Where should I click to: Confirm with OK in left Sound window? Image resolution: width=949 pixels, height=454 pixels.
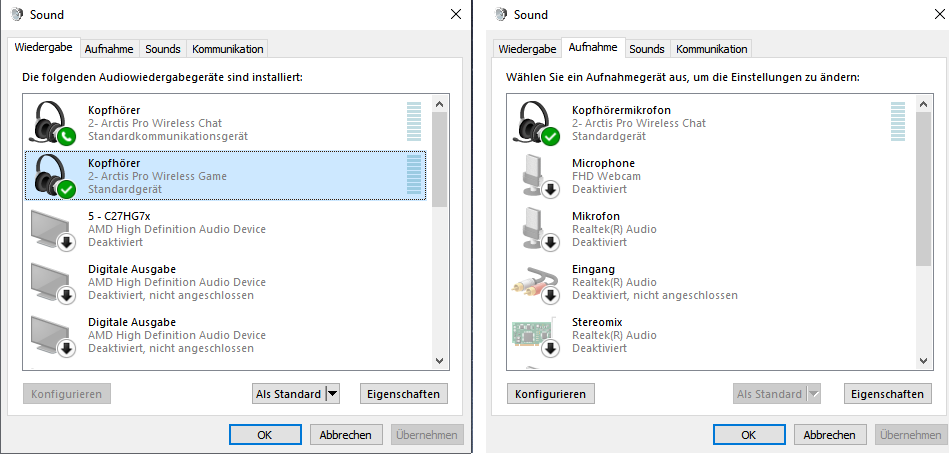pos(265,435)
